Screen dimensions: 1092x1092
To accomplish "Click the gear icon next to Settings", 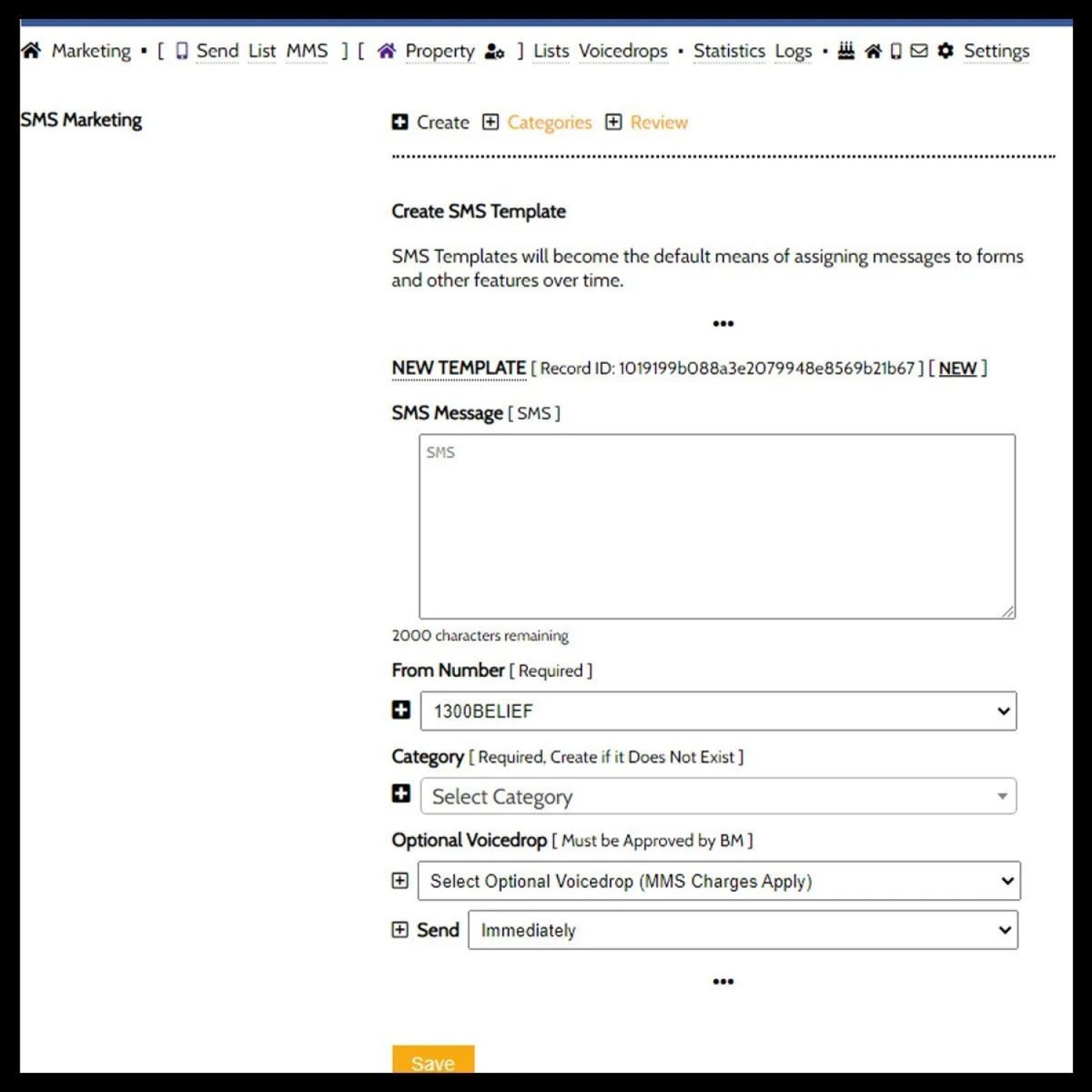I will click(x=945, y=51).
